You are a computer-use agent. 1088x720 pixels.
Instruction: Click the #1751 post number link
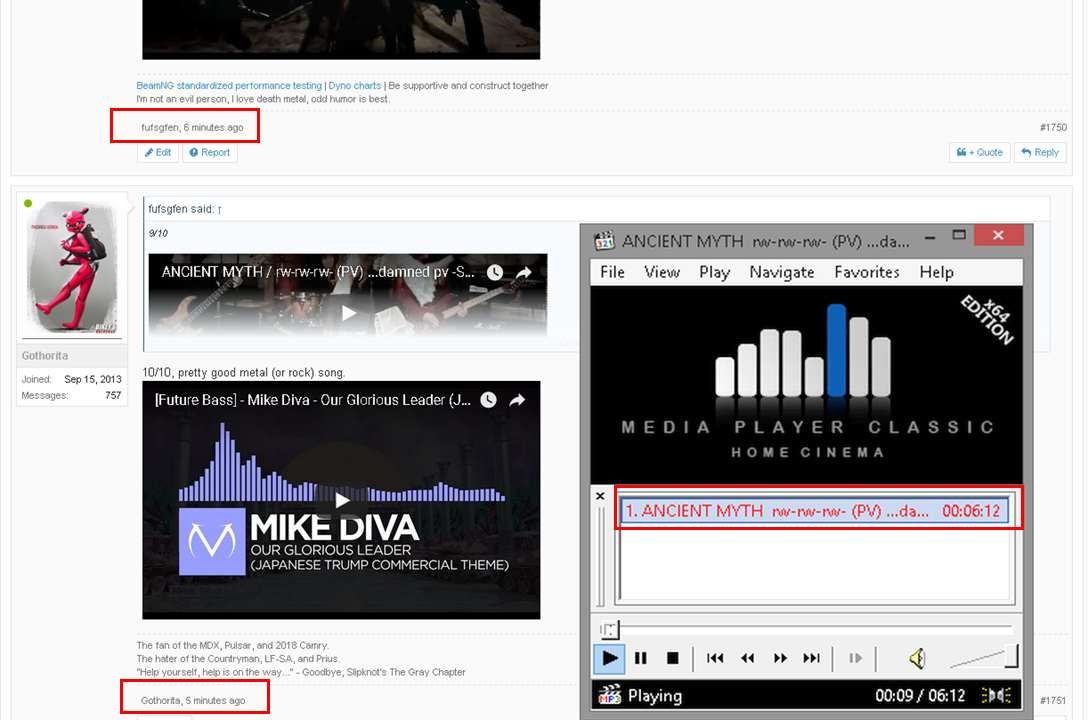[x=1053, y=701]
